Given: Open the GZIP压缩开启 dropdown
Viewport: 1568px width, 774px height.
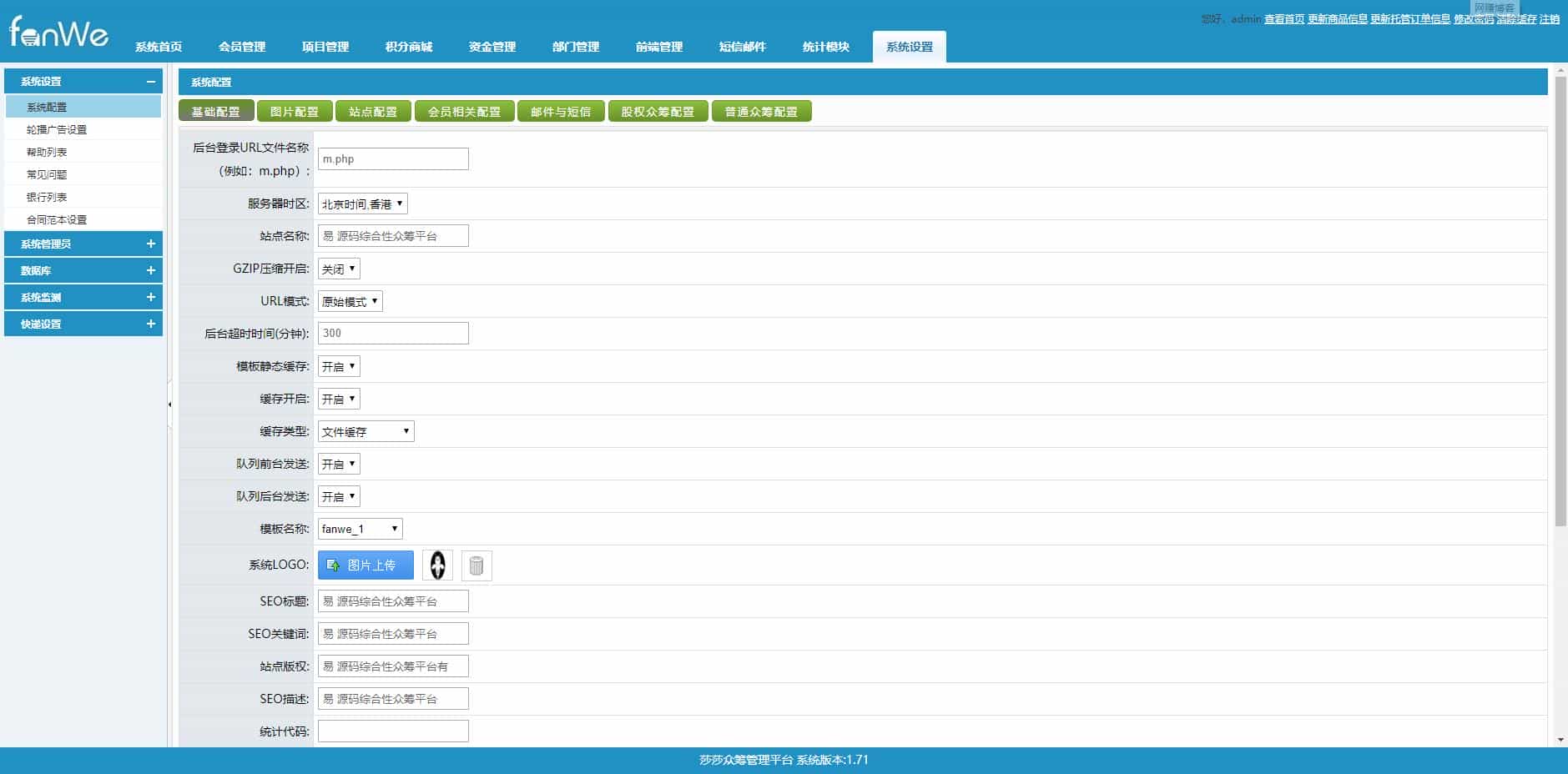Looking at the screenshot, I should coord(339,269).
